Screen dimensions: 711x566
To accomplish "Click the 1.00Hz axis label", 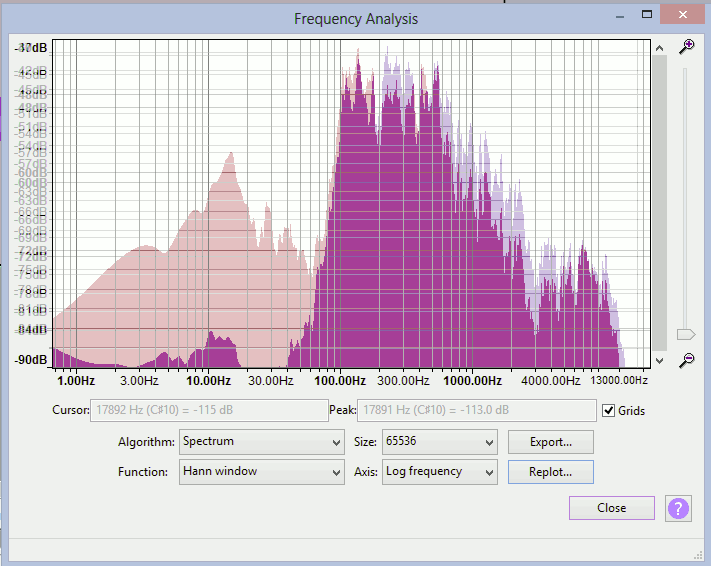I will (76, 381).
